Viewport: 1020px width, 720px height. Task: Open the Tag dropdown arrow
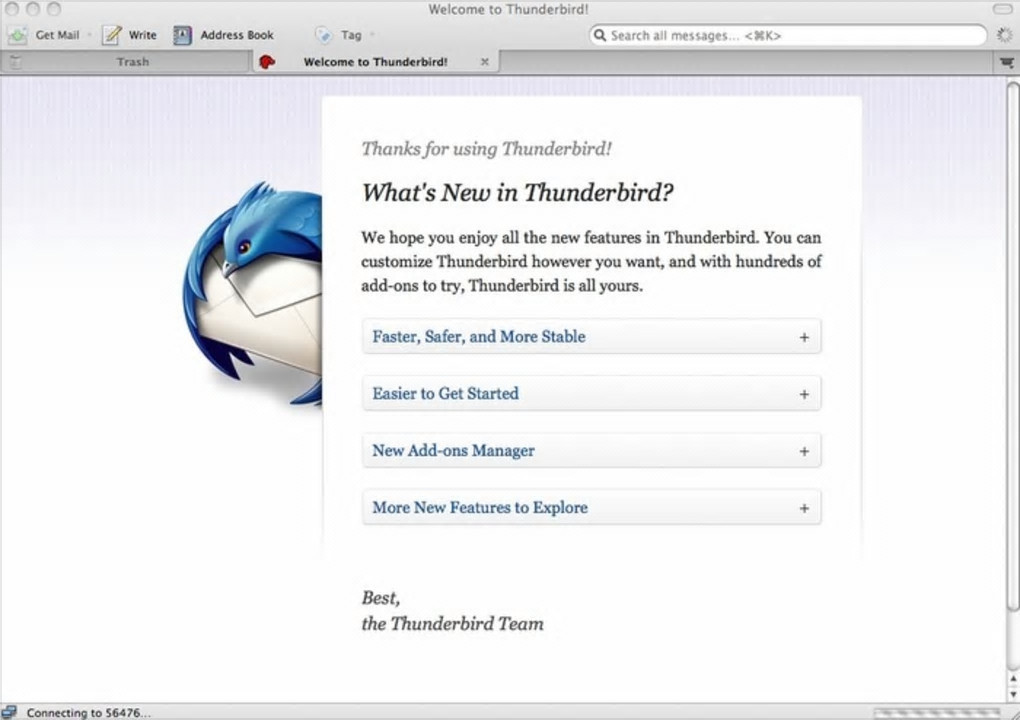(373, 35)
